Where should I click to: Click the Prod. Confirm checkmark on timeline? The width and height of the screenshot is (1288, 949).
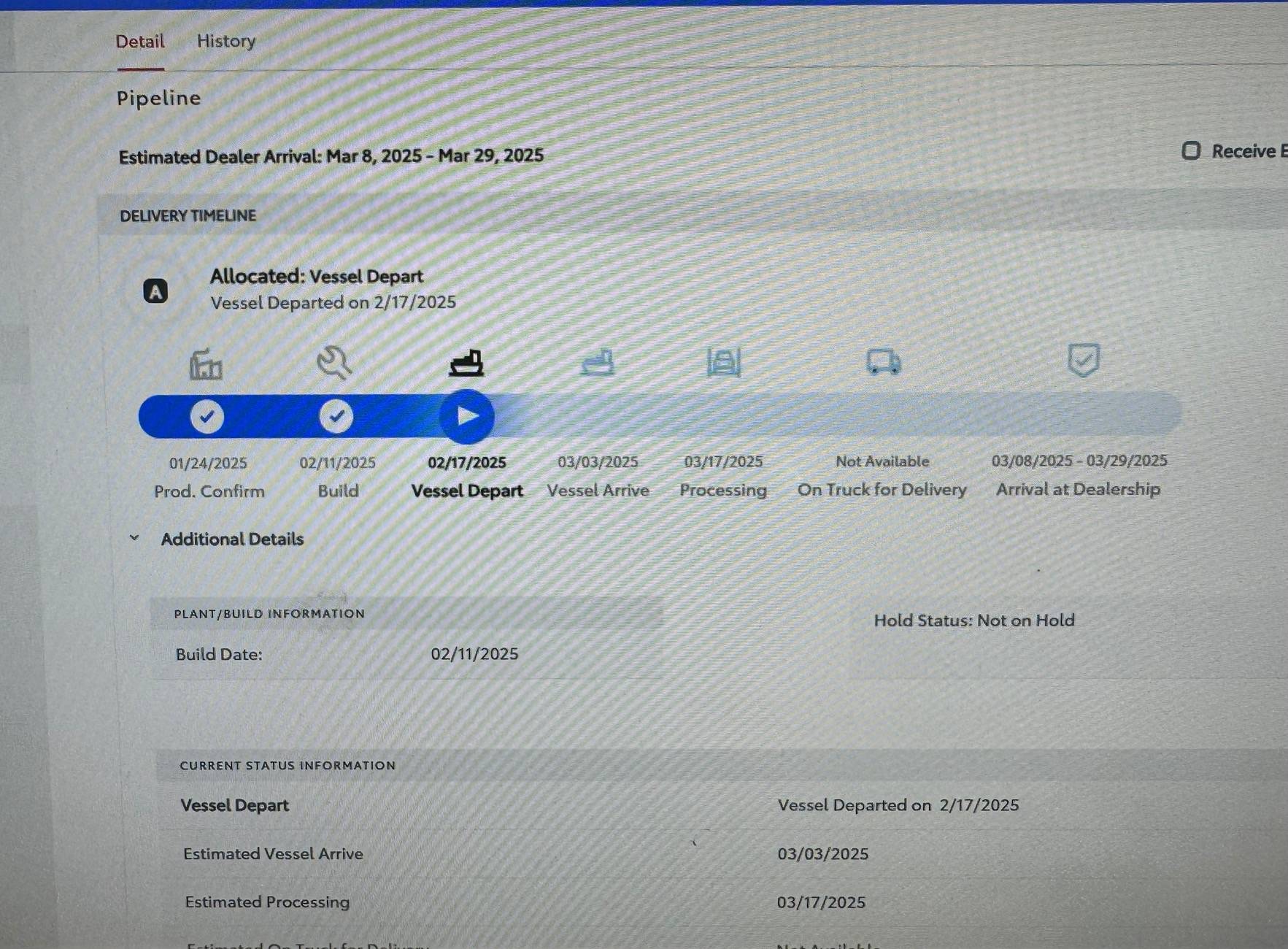tap(207, 416)
